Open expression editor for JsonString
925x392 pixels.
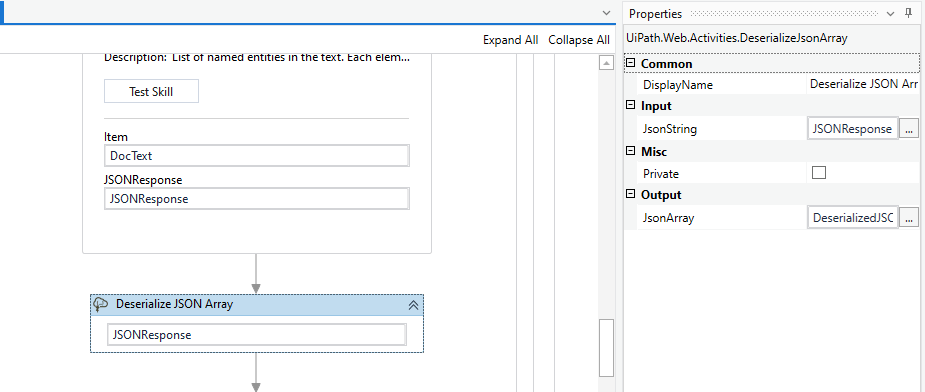909,129
